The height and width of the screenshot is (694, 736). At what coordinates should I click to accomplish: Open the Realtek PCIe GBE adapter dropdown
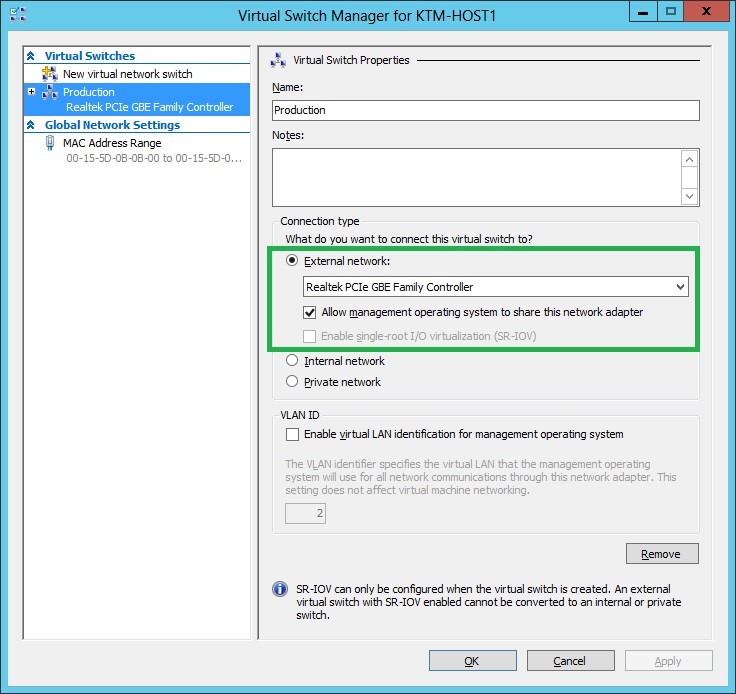point(680,287)
